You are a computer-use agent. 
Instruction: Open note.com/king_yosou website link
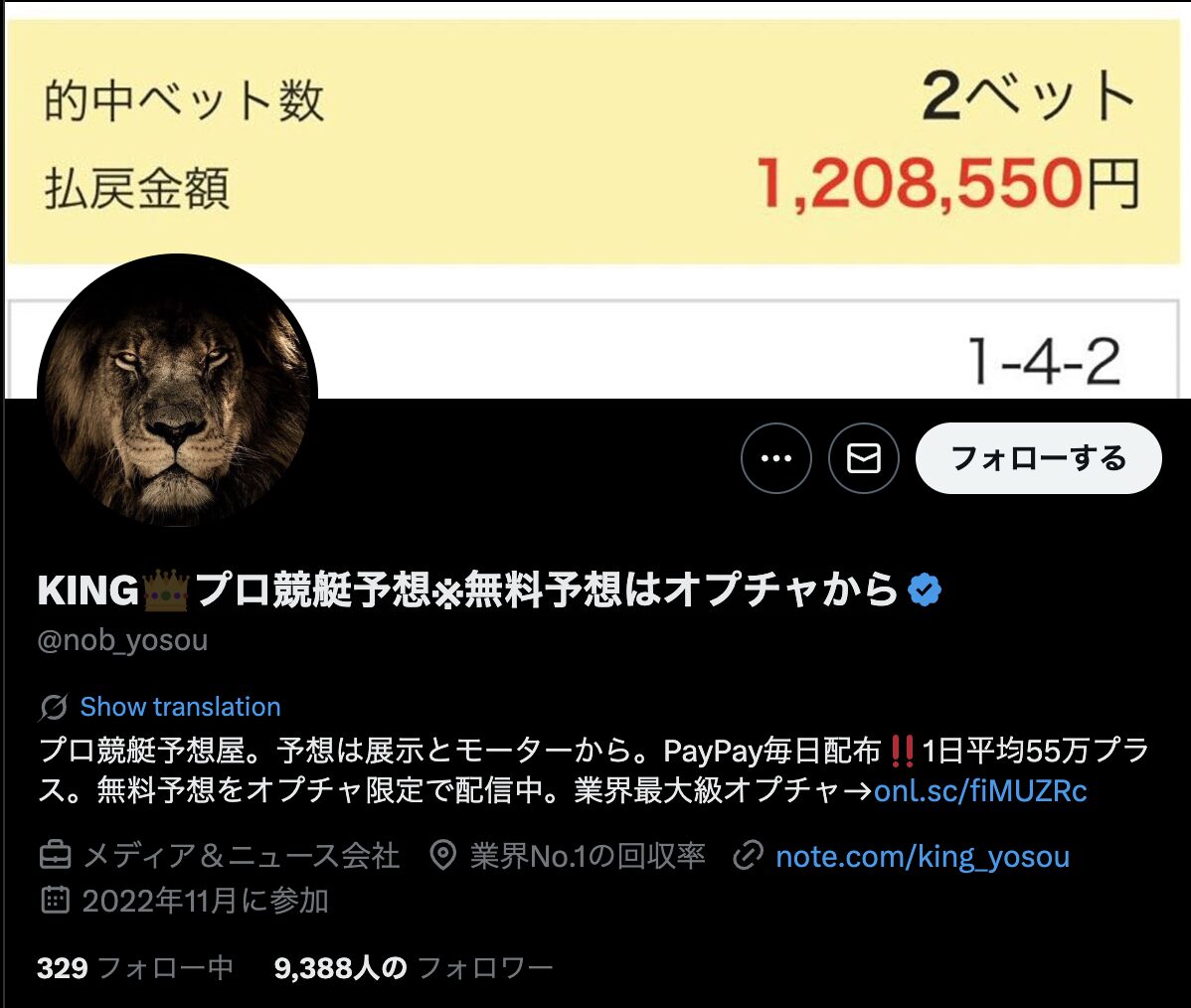[x=923, y=856]
